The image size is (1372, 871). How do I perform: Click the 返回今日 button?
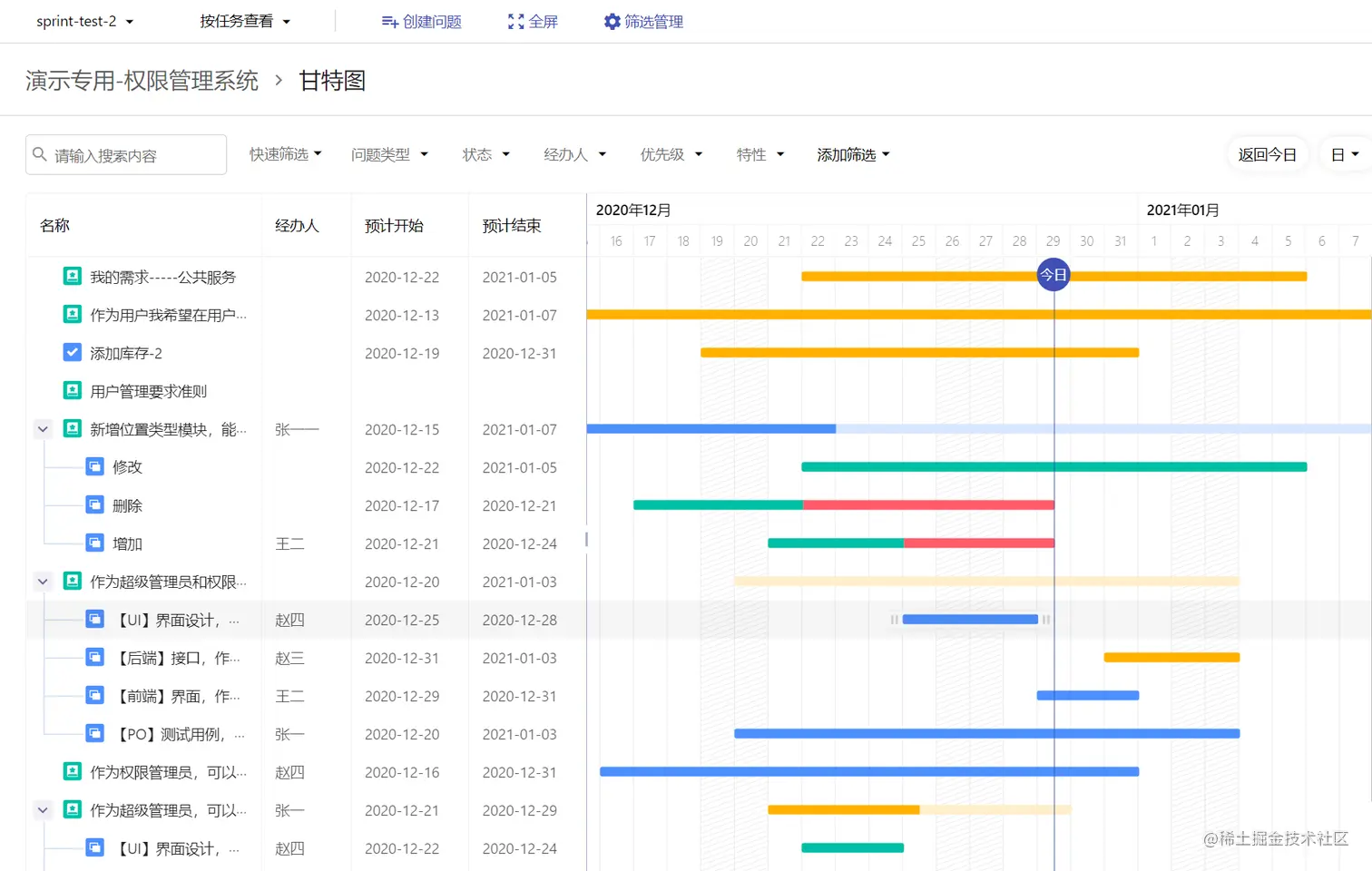(1267, 154)
